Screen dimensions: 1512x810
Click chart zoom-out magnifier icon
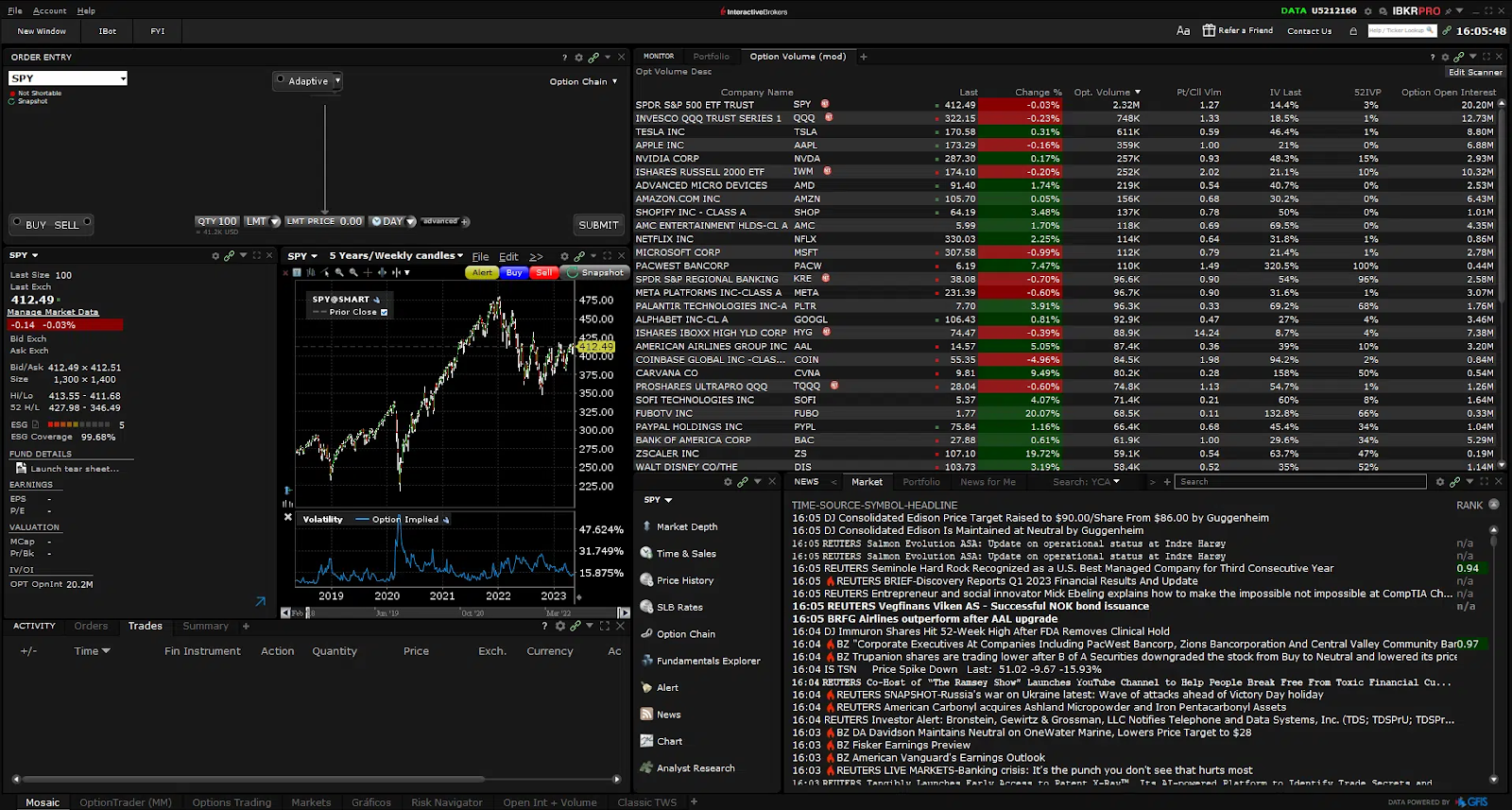coord(353,272)
